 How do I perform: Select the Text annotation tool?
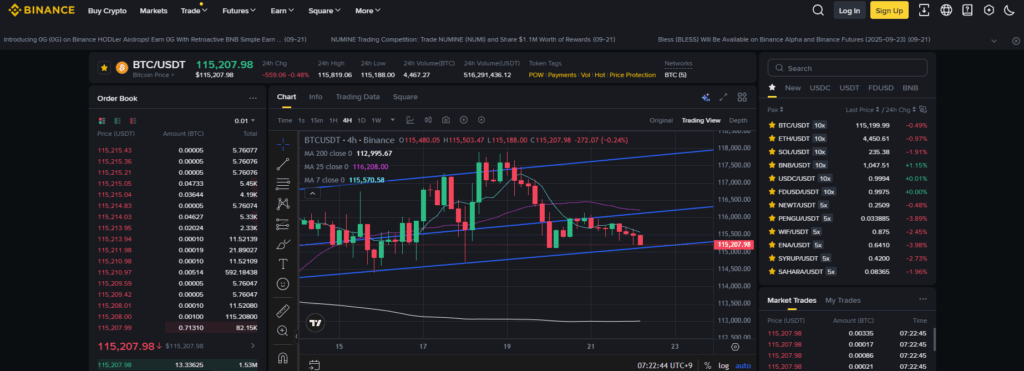click(x=283, y=264)
